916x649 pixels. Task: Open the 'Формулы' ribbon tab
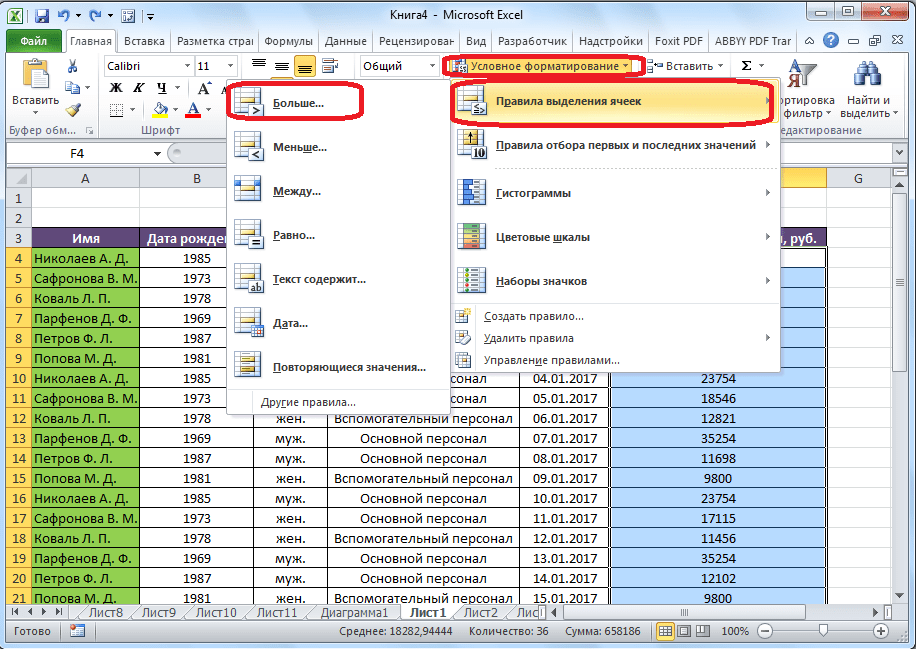(290, 41)
